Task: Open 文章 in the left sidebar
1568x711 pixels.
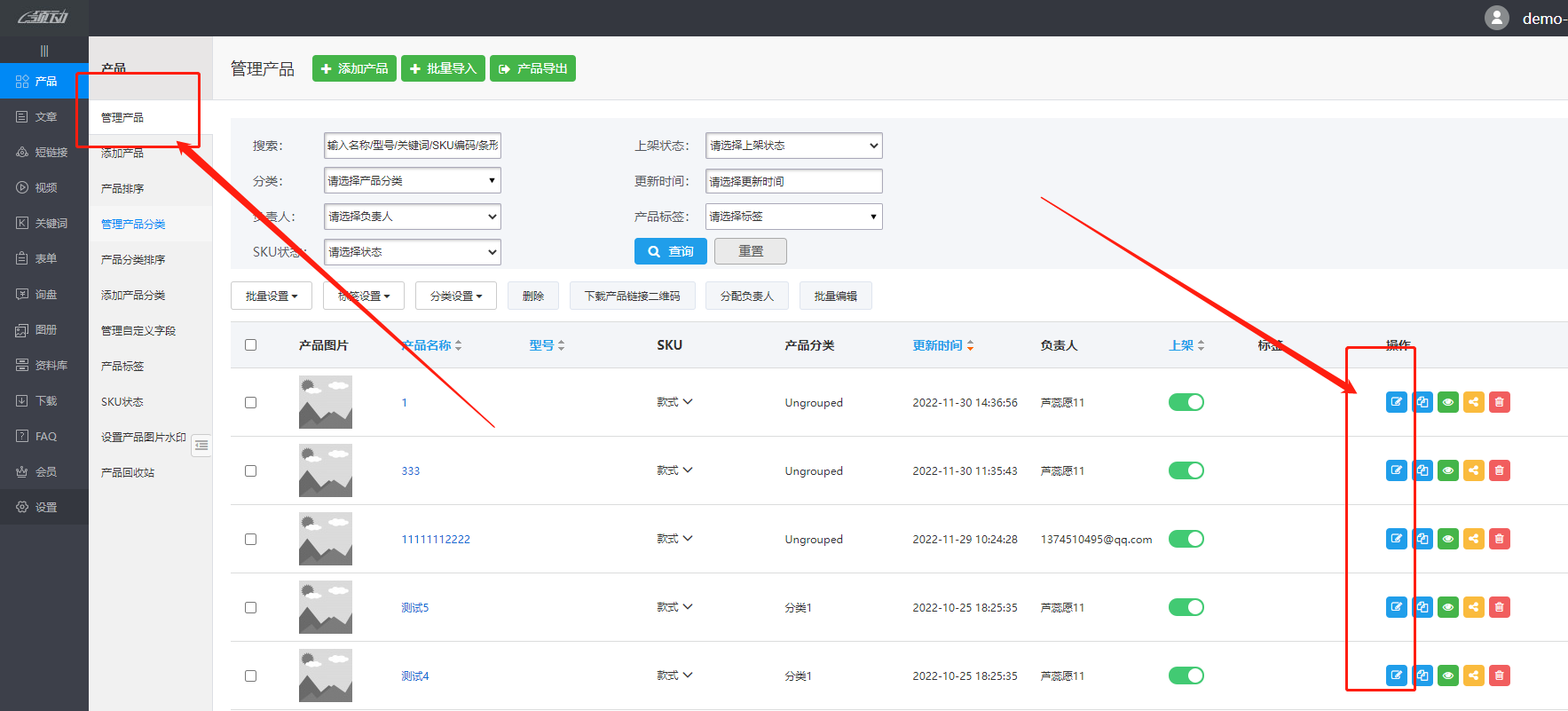Action: click(44, 116)
